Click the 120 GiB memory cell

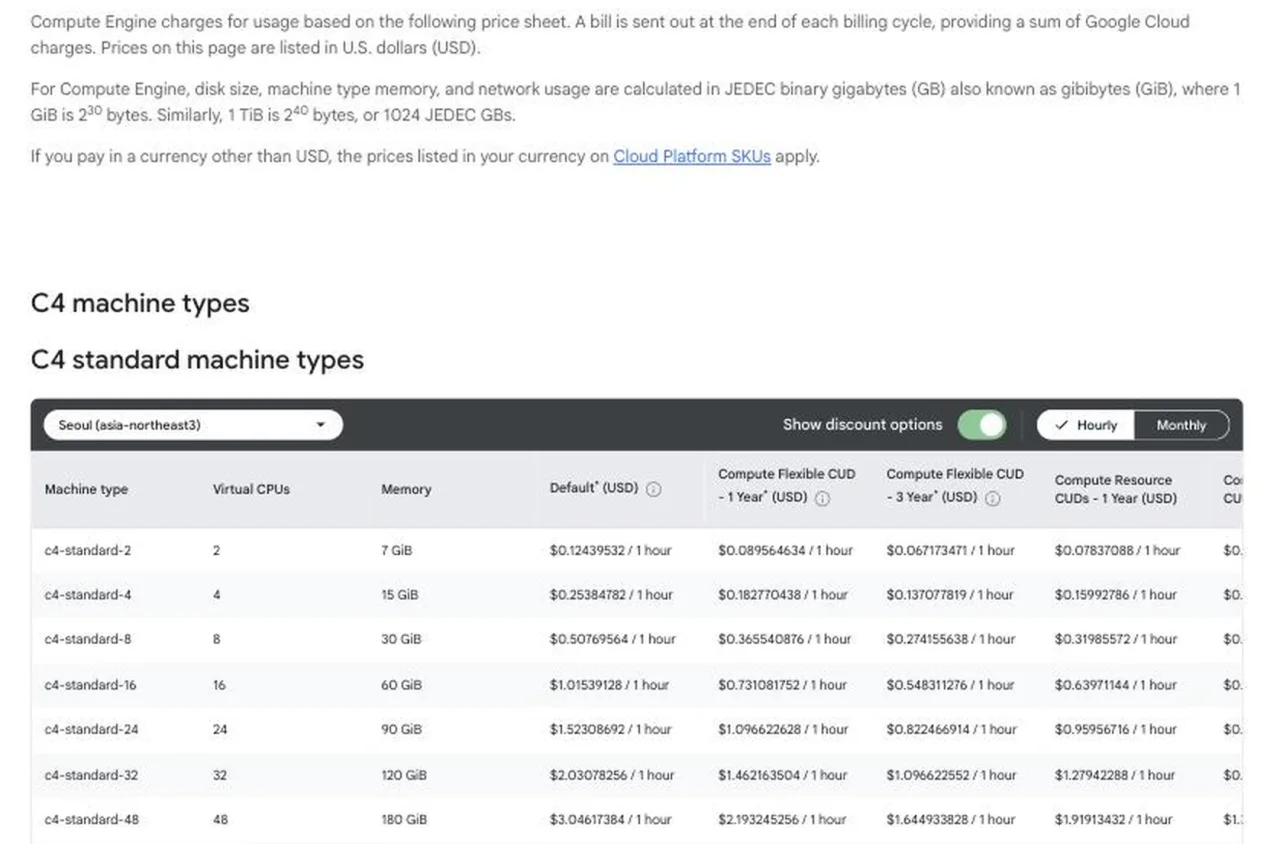404,775
